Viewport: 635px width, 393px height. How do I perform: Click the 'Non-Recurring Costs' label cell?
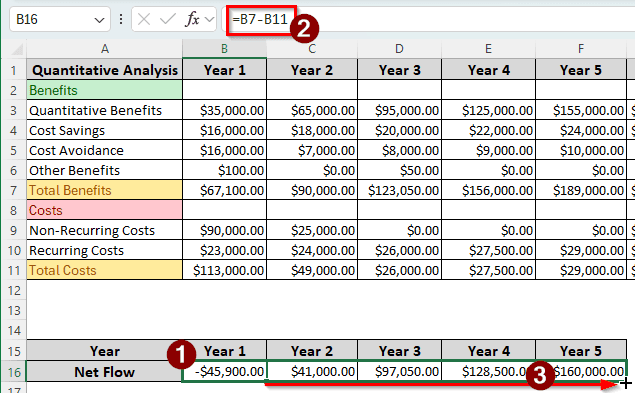coord(104,230)
